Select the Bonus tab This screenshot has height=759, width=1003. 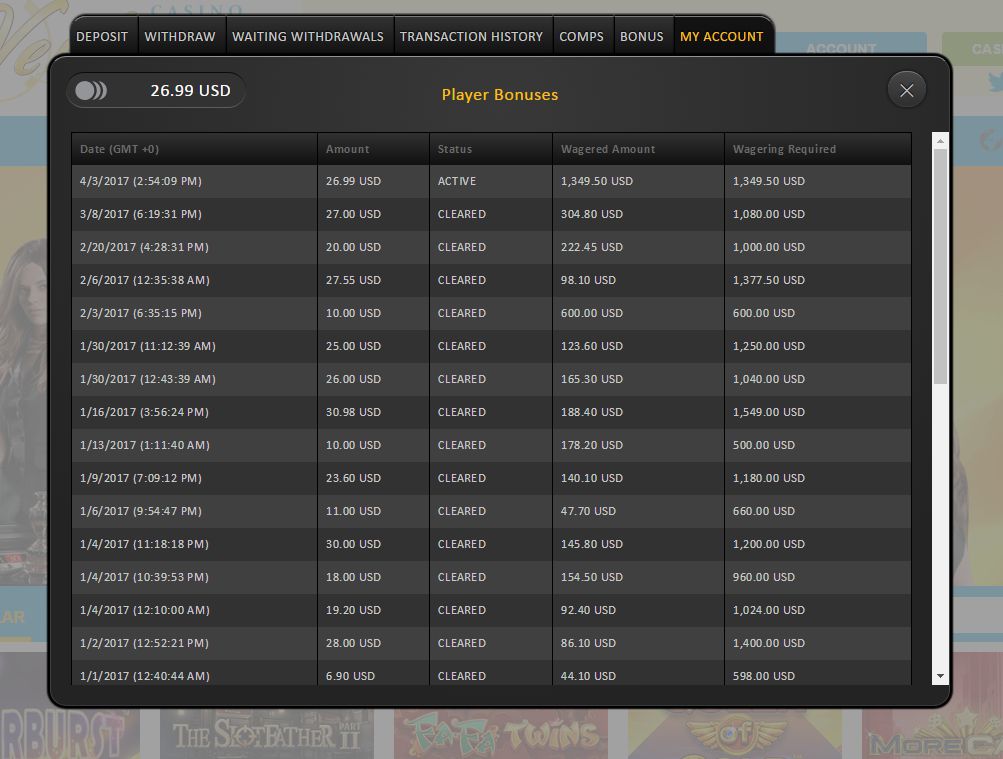(x=642, y=36)
